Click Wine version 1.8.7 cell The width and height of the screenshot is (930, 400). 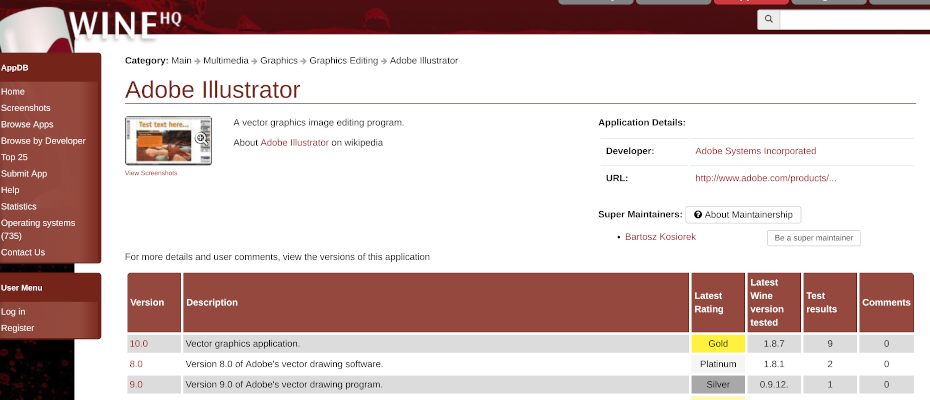pos(773,344)
